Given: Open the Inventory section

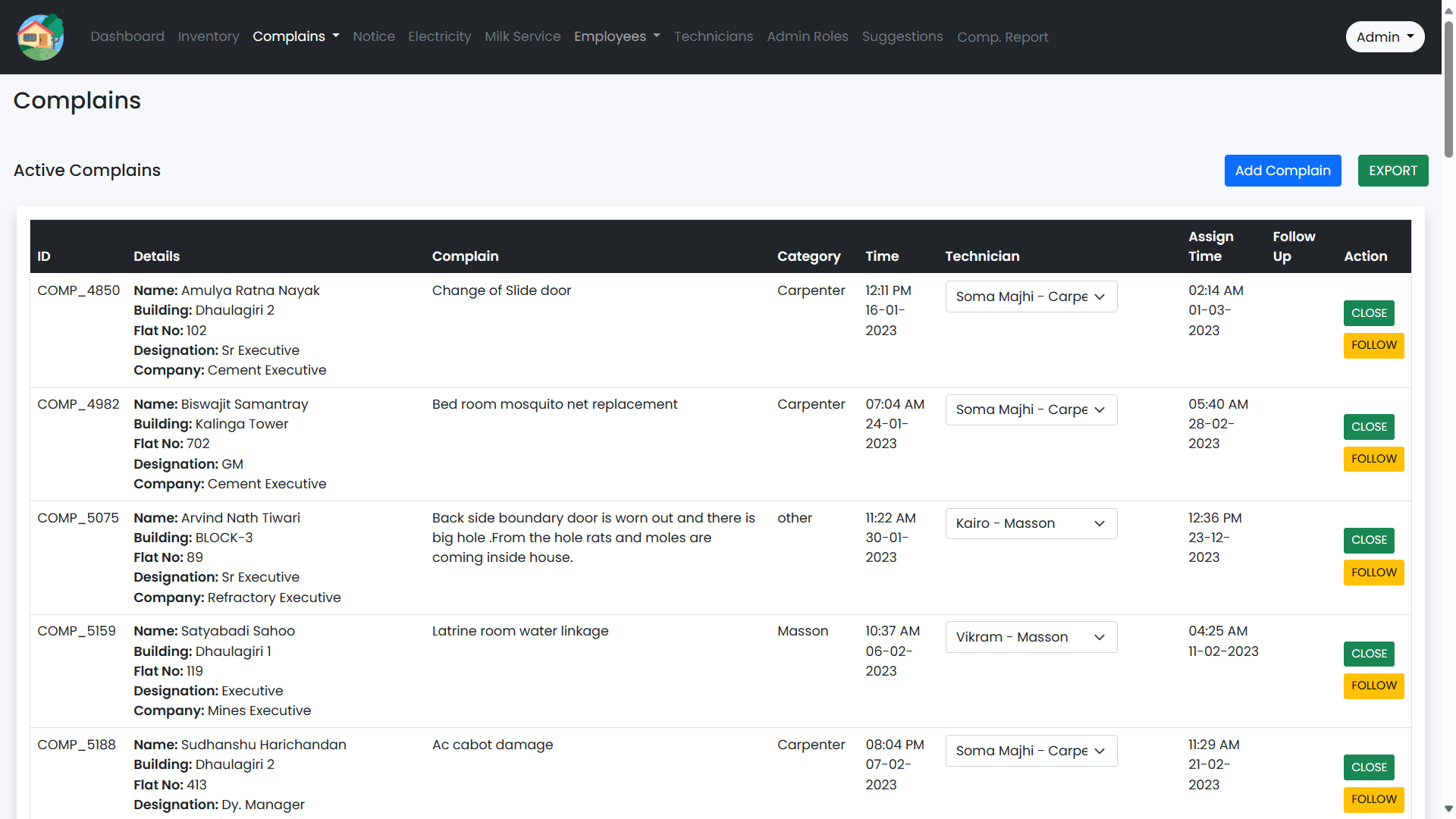Looking at the screenshot, I should 208,36.
